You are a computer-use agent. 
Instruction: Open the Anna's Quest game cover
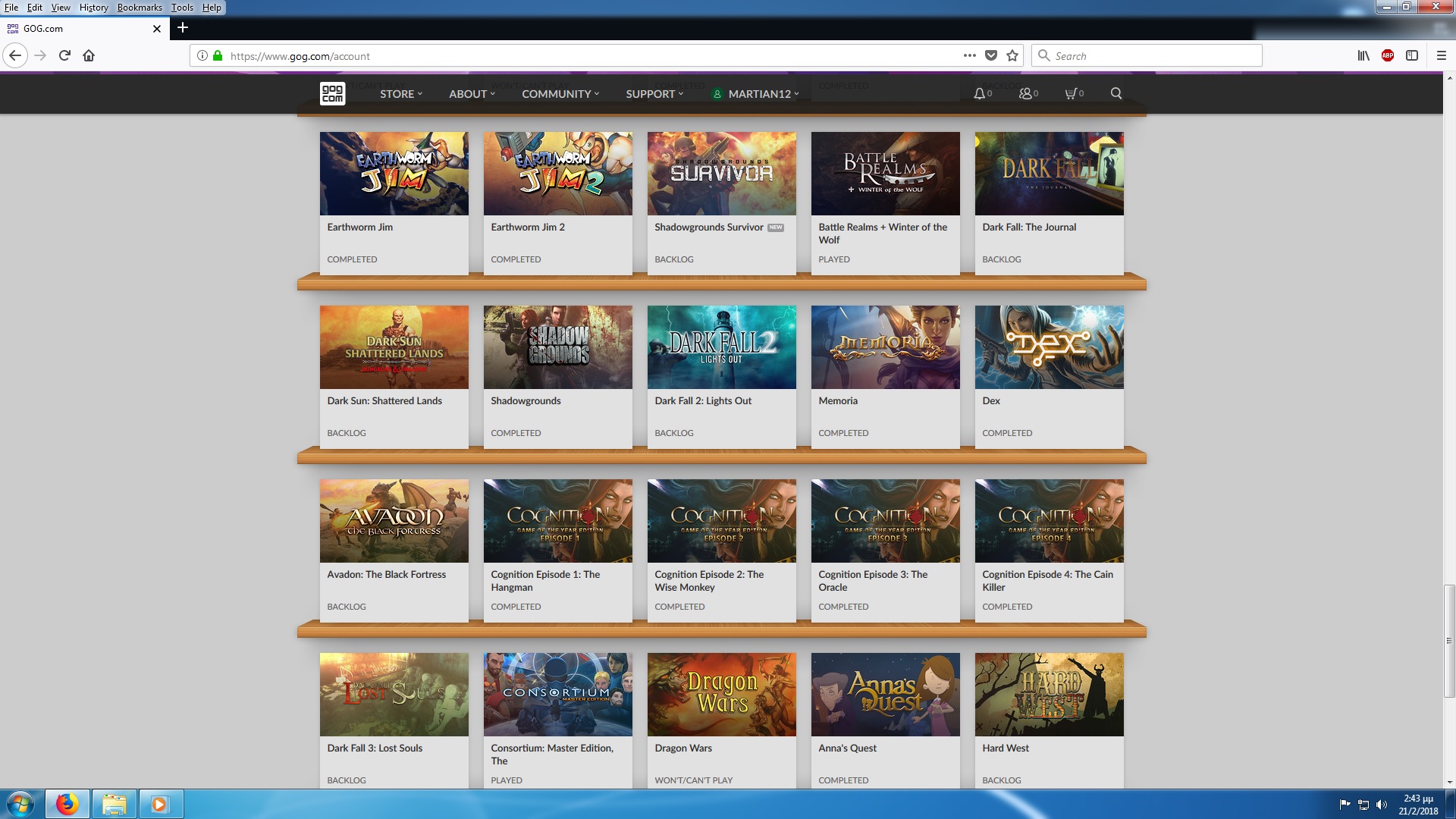coord(885,695)
